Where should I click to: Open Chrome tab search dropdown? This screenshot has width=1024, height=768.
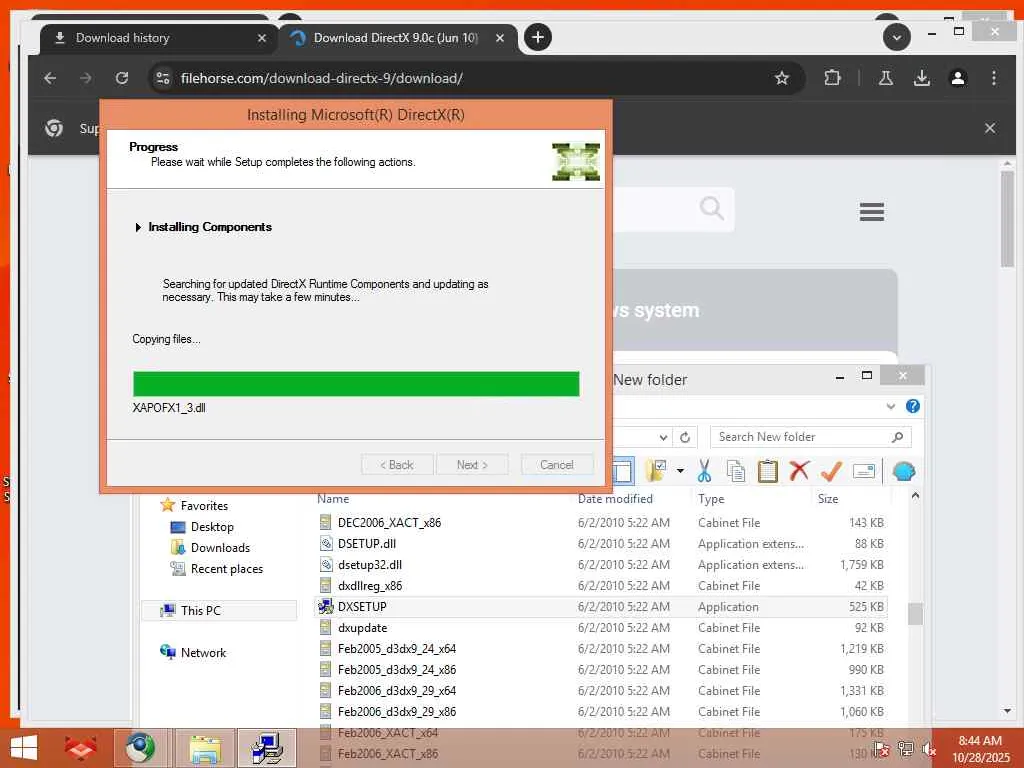click(897, 37)
